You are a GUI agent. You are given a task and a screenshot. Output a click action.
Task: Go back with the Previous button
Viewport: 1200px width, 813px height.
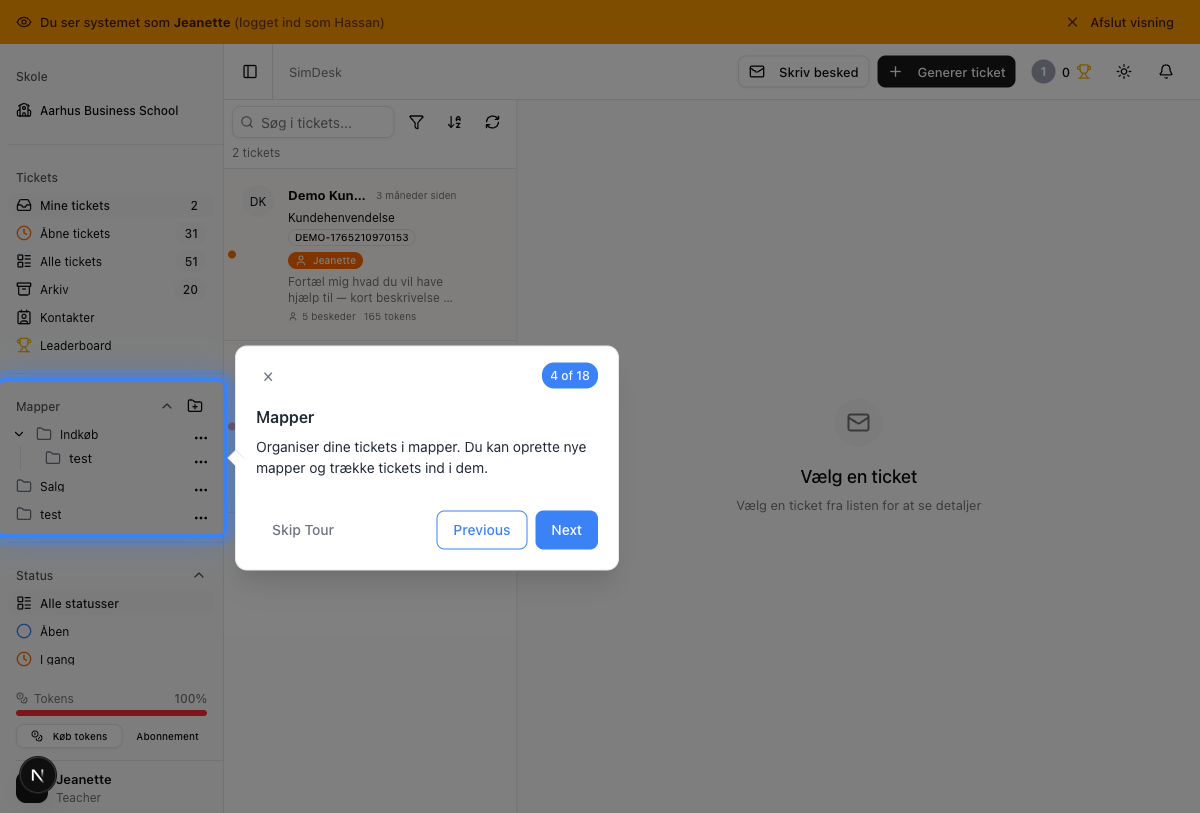[481, 530]
